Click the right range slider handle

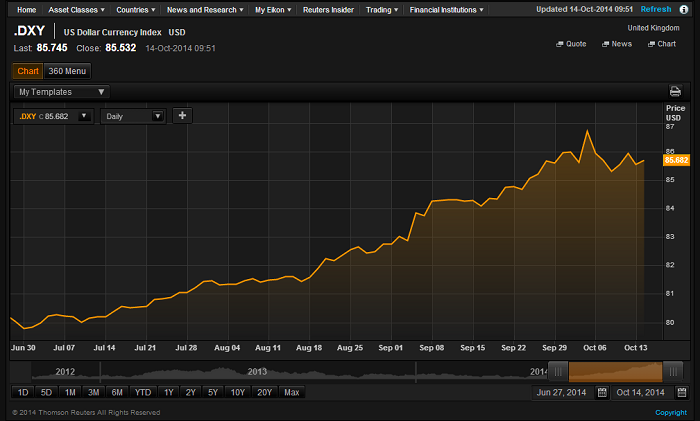(673, 371)
